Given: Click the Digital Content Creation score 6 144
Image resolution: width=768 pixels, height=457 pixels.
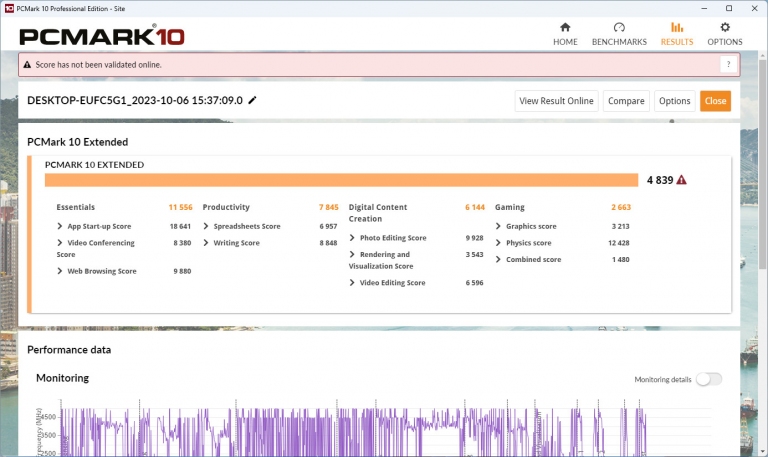Looking at the screenshot, I should click(x=475, y=207).
